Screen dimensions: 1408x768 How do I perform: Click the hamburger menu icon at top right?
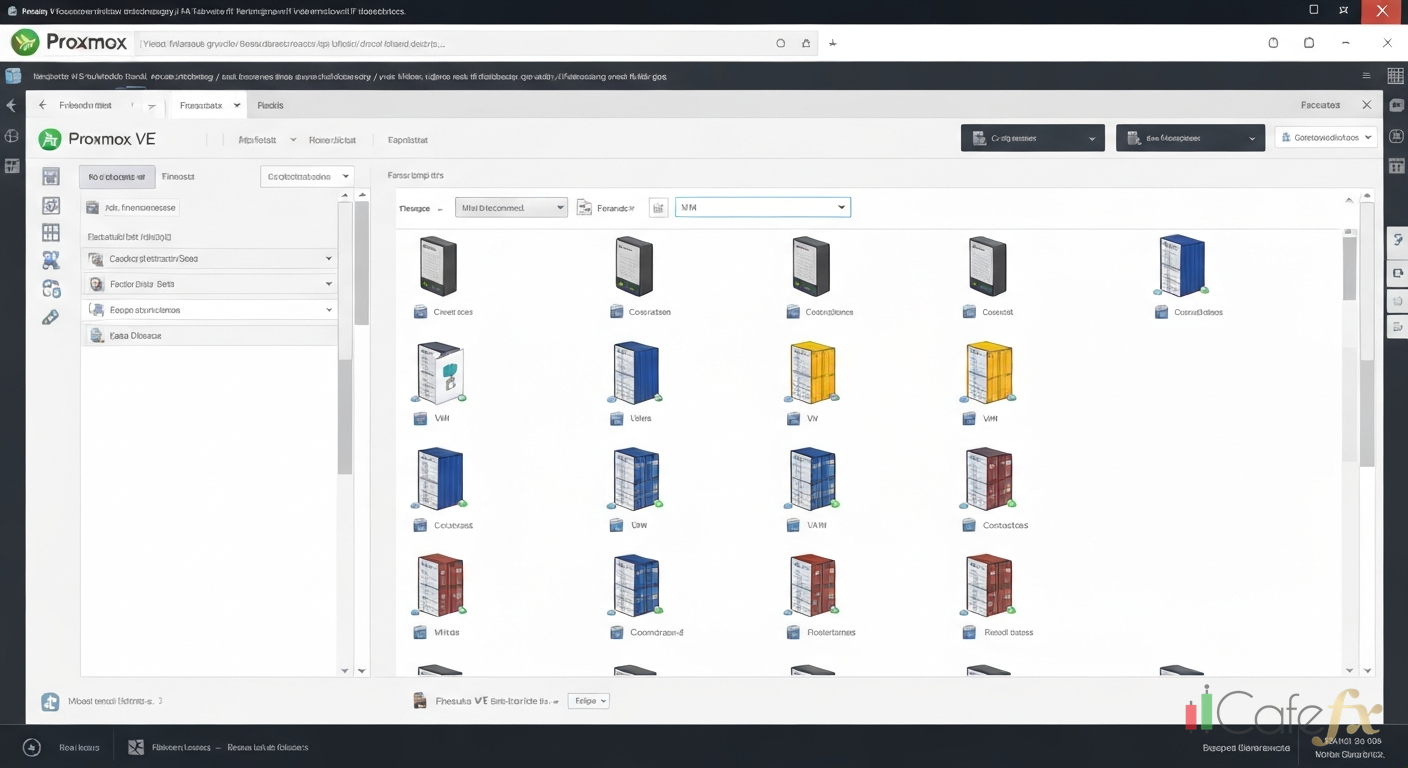click(x=1366, y=75)
